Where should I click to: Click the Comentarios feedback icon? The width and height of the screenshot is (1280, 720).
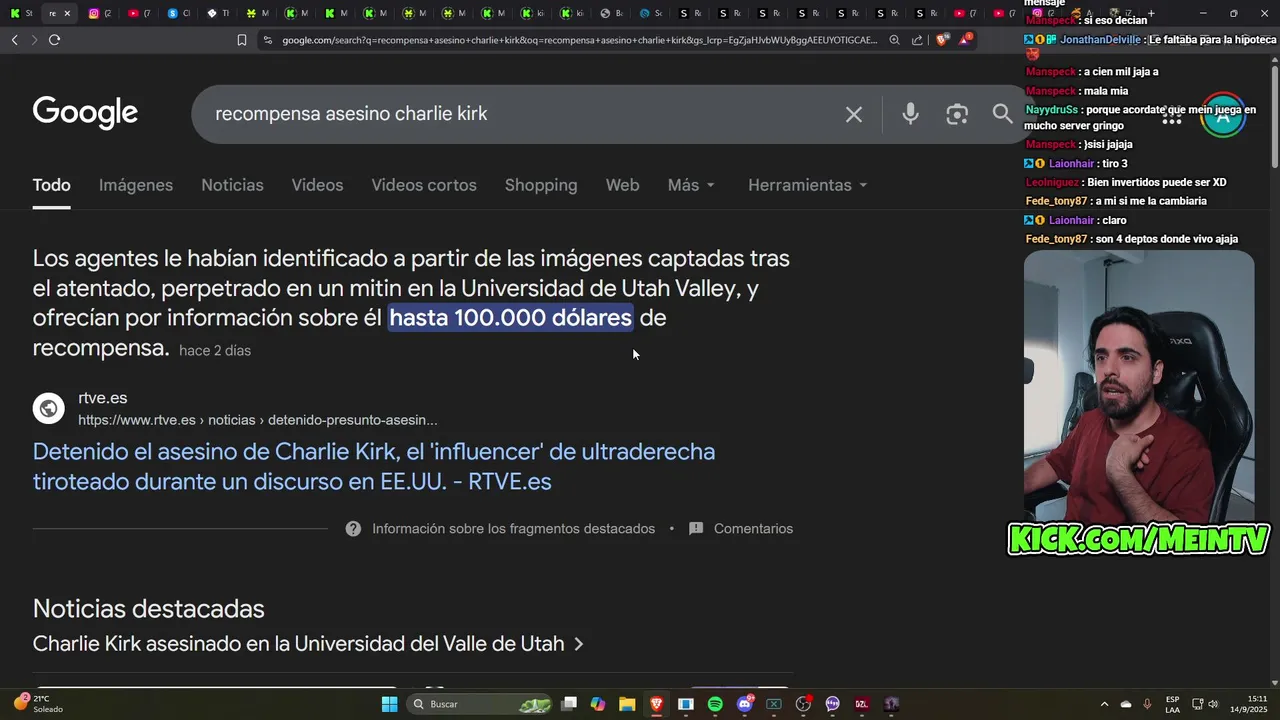pyautogui.click(x=696, y=529)
